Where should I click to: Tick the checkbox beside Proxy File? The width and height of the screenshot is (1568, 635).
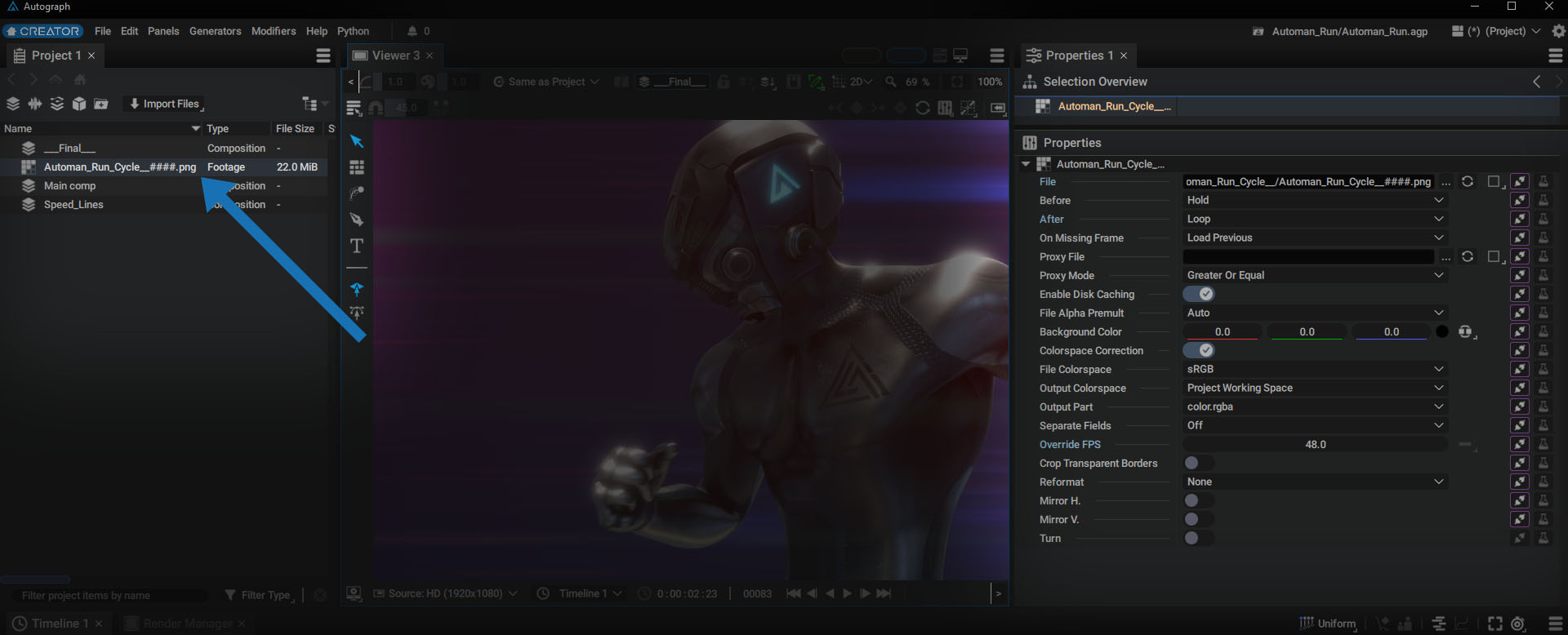[1494, 256]
